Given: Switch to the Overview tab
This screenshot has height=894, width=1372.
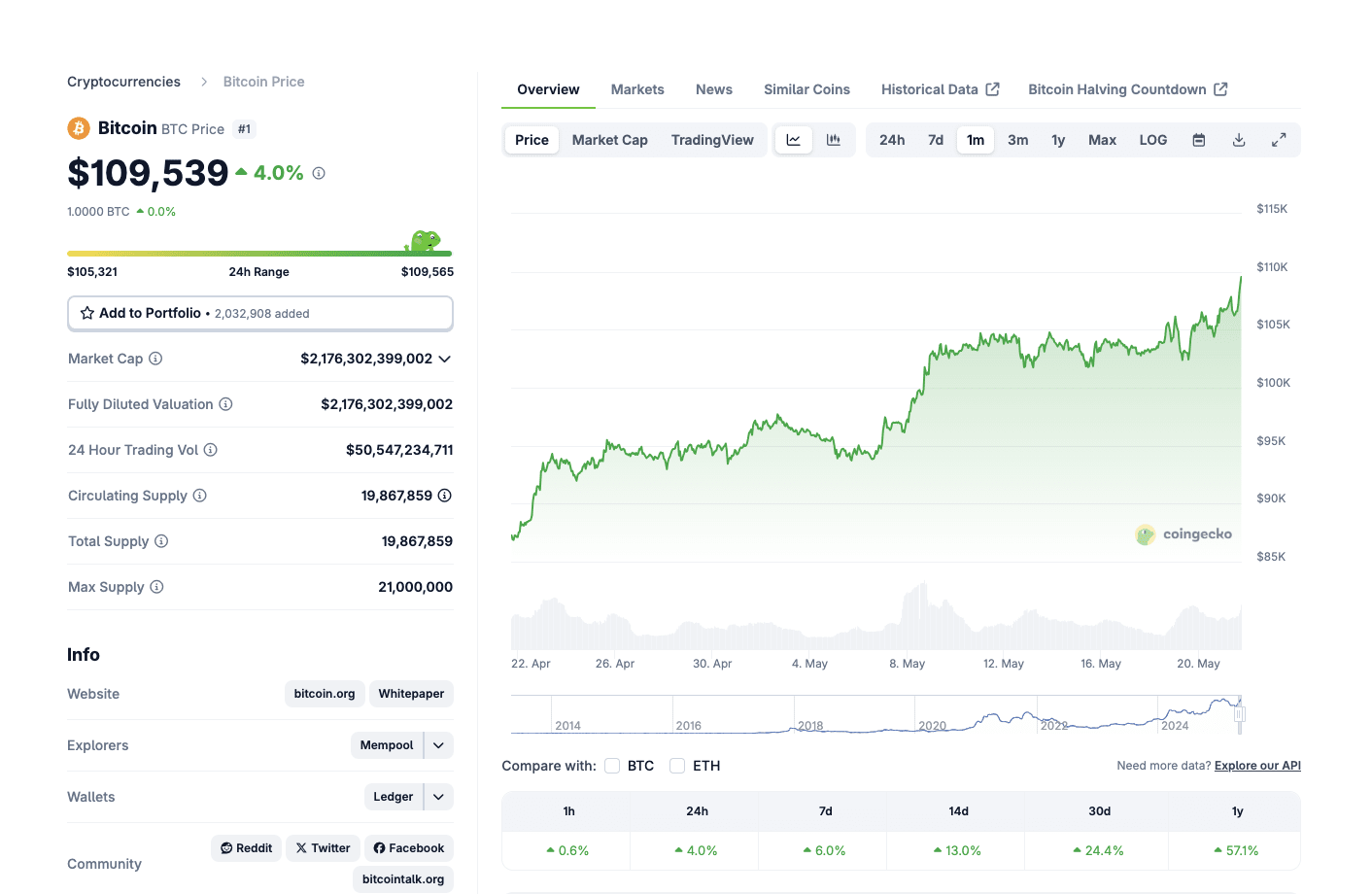Looking at the screenshot, I should click(548, 89).
